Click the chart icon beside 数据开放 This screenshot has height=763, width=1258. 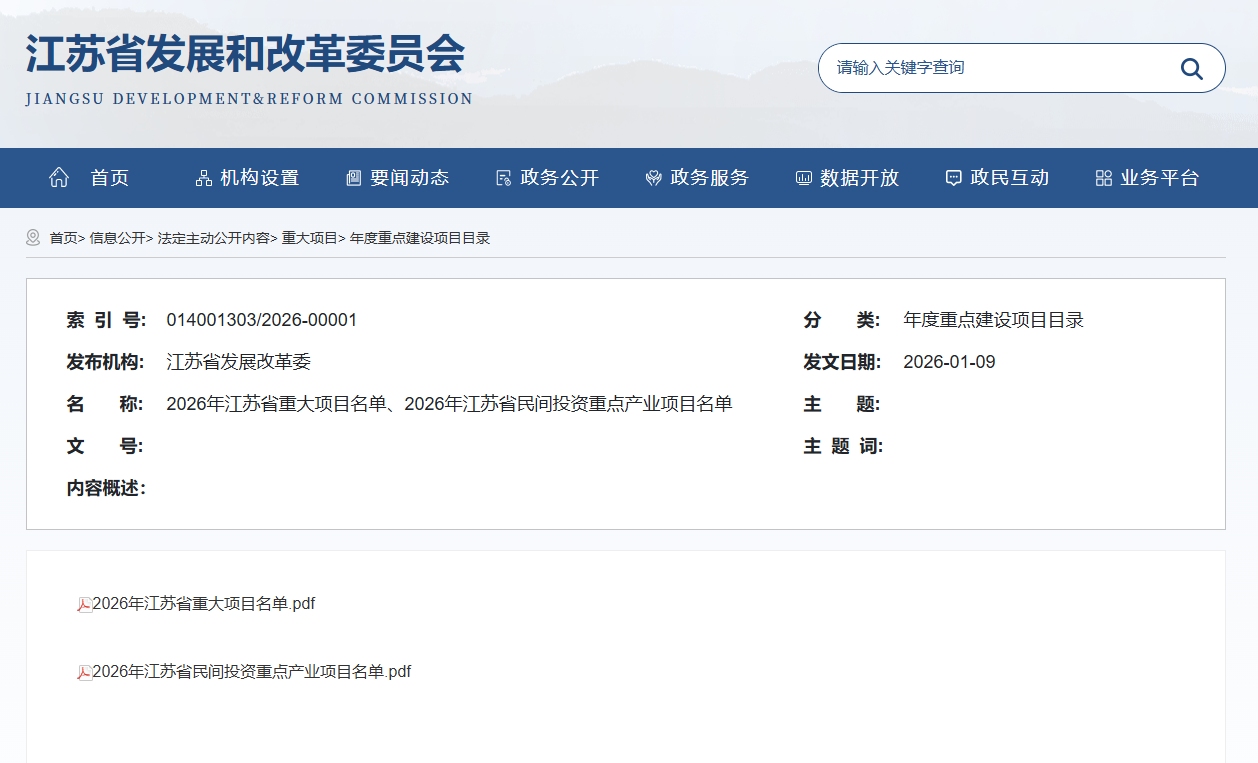click(803, 178)
